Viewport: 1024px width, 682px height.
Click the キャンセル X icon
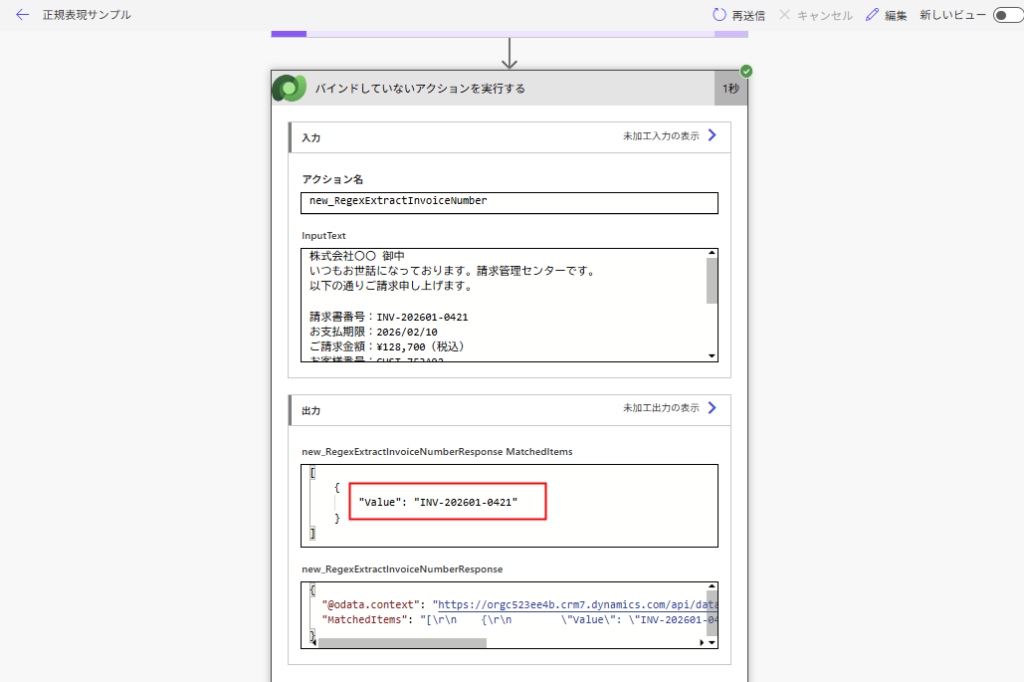[785, 15]
